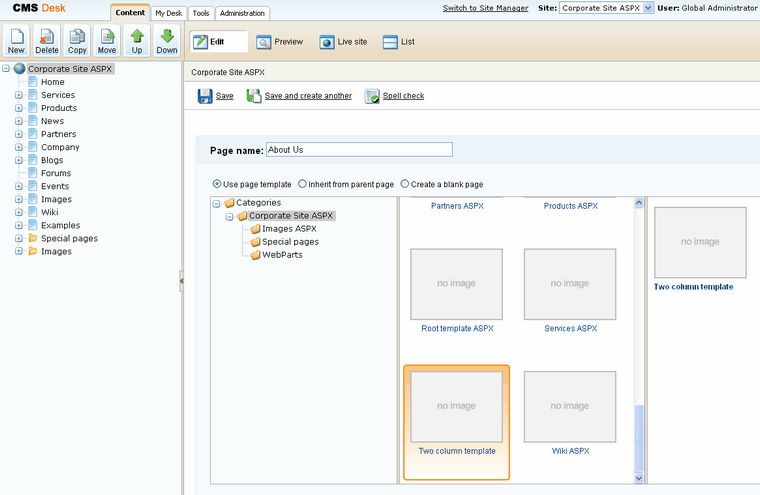This screenshot has height=495, width=760.
Task: Open the My Desk tab
Action: click(169, 13)
